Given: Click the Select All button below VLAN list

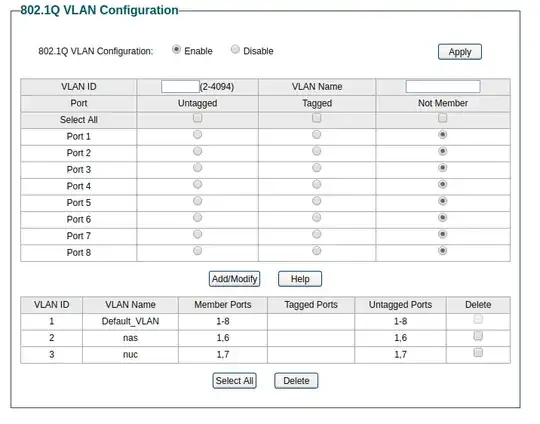Looking at the screenshot, I should click(x=235, y=381).
